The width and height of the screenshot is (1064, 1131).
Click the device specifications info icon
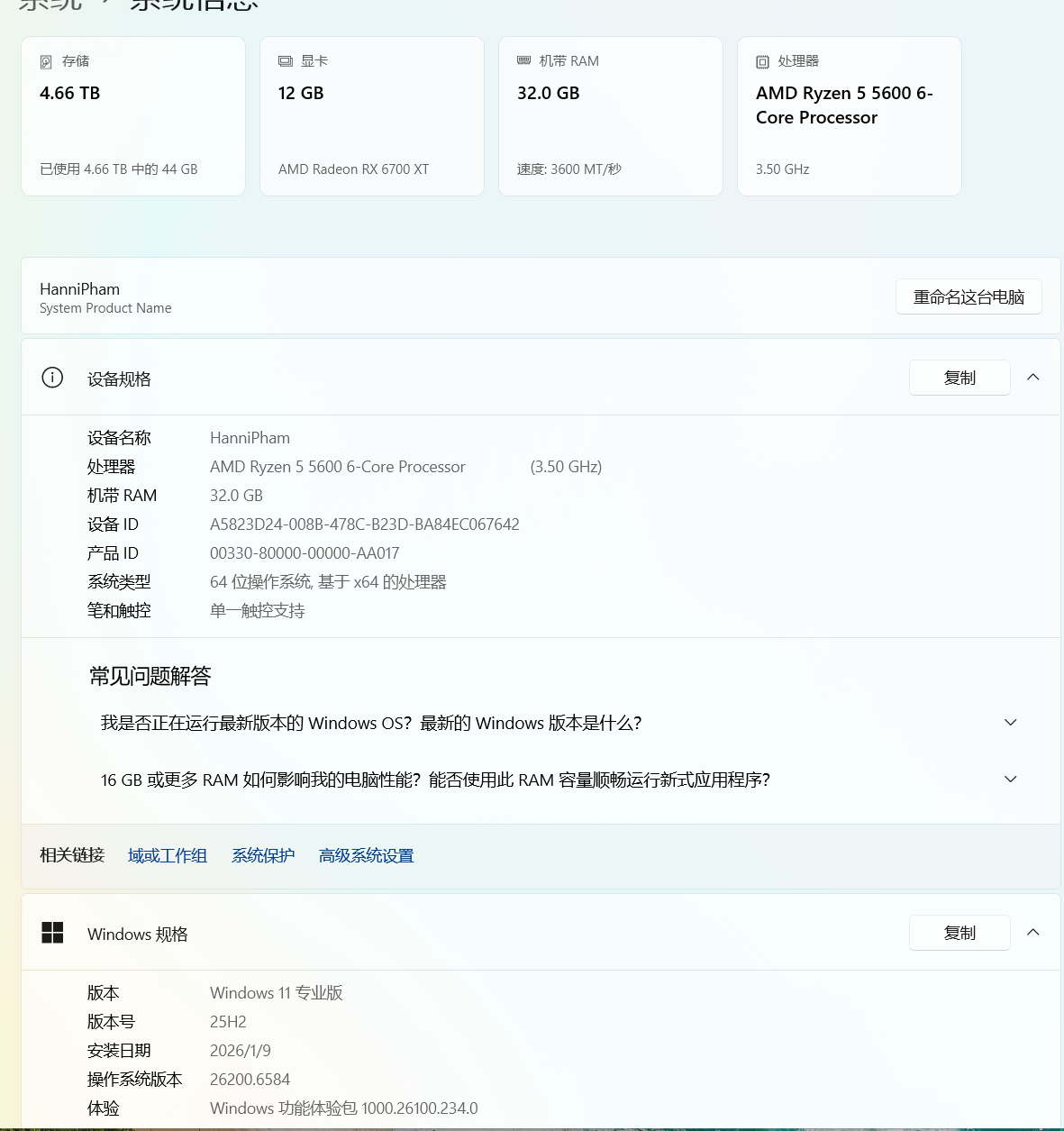(x=52, y=378)
